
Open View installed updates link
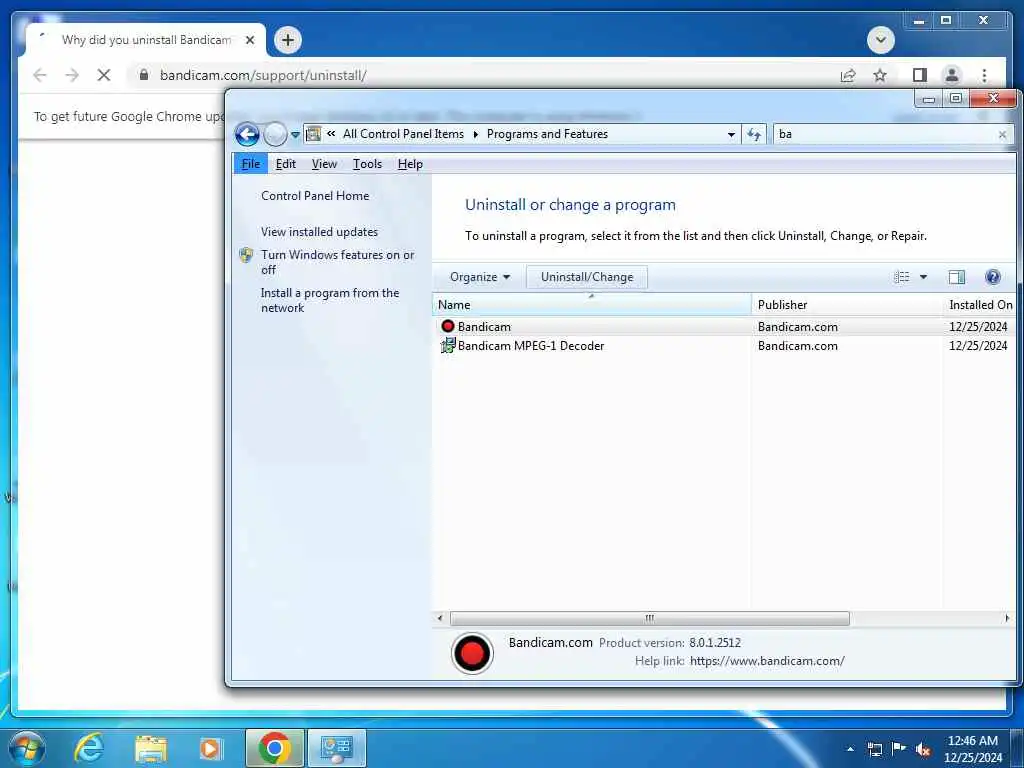319,232
